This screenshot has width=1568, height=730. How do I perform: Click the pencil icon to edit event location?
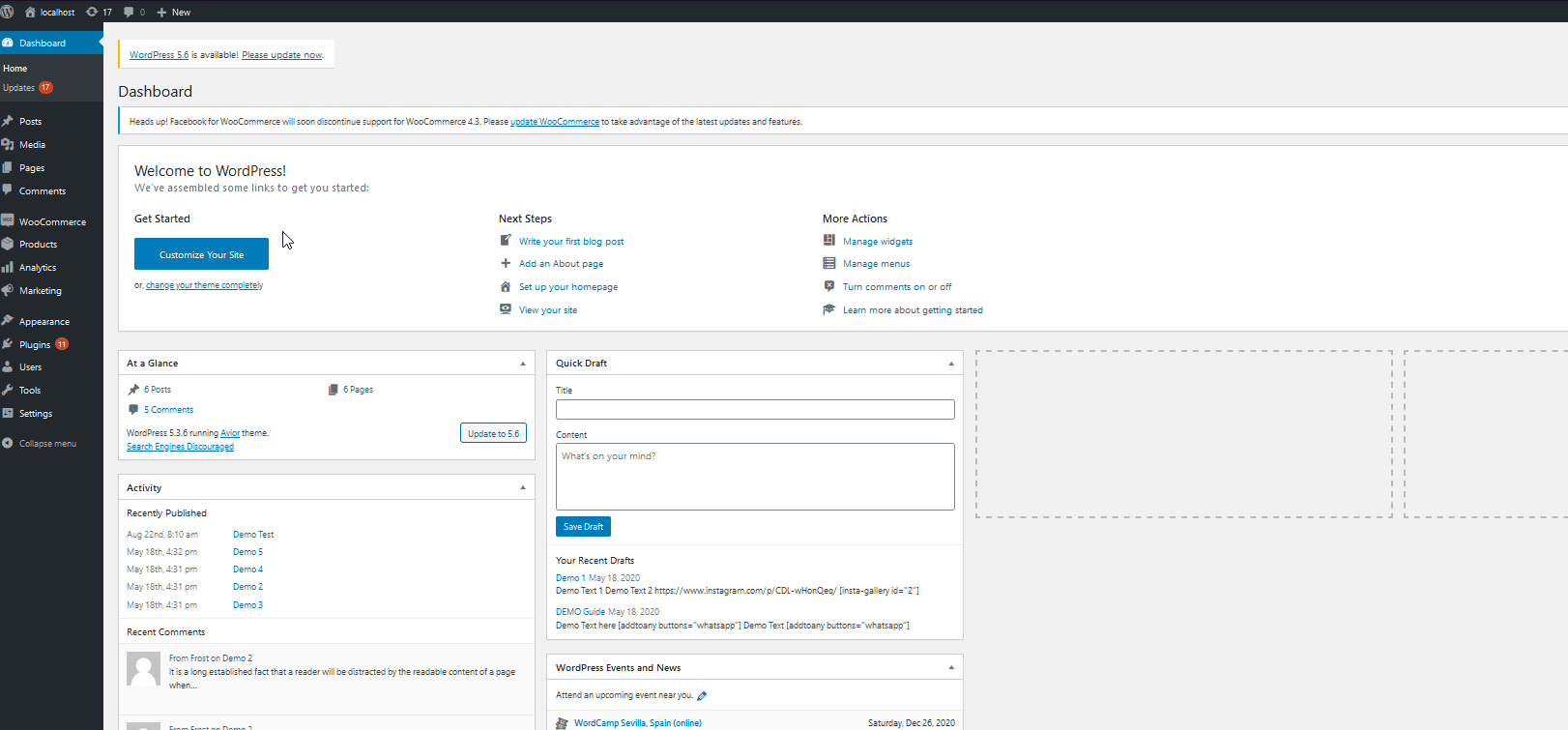[x=702, y=696]
